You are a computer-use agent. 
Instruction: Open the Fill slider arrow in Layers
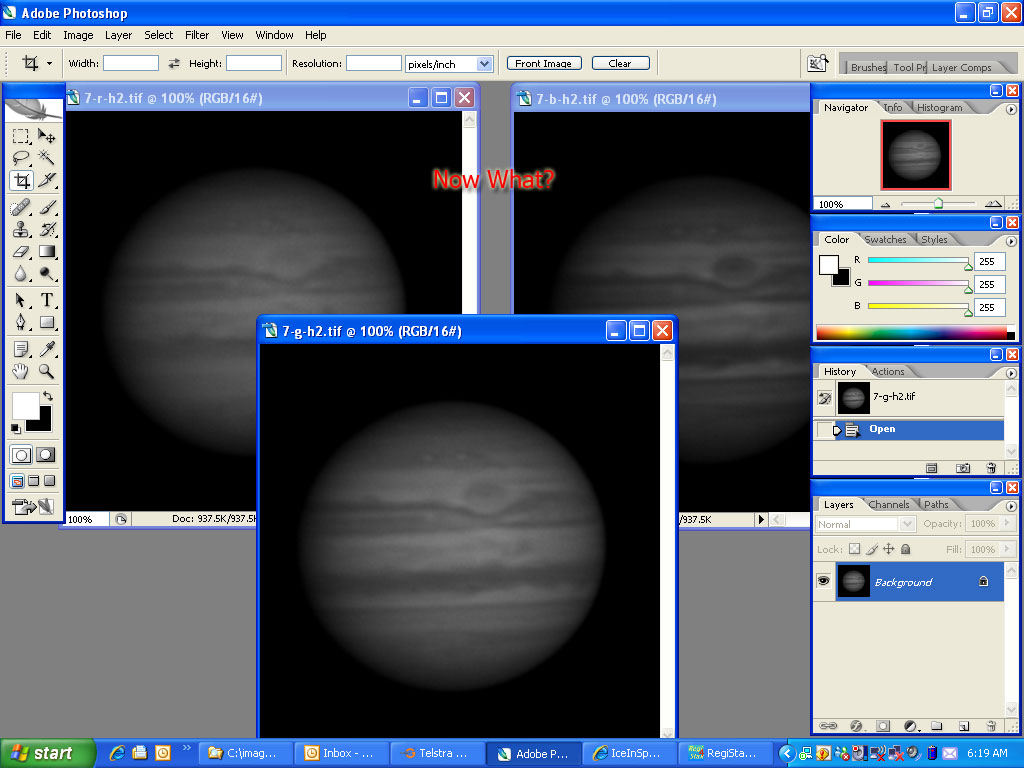point(1007,549)
